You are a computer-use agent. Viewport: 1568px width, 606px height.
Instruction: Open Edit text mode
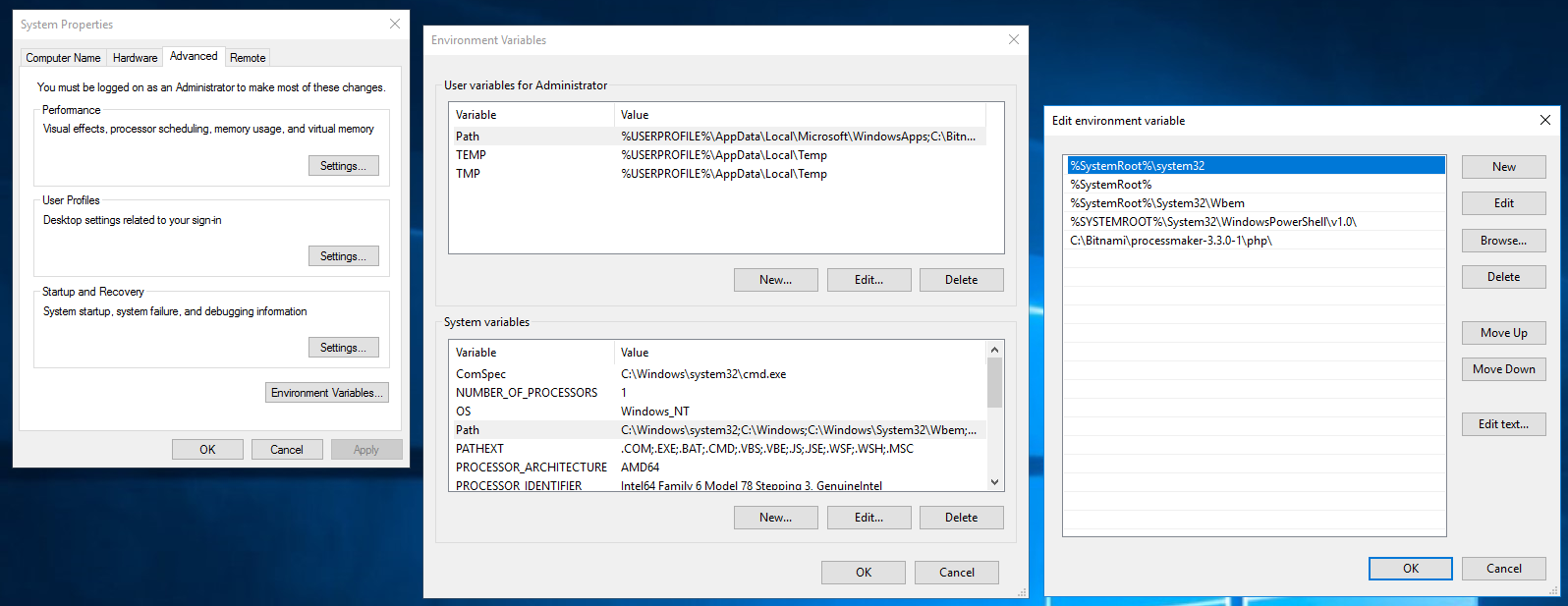1503,424
